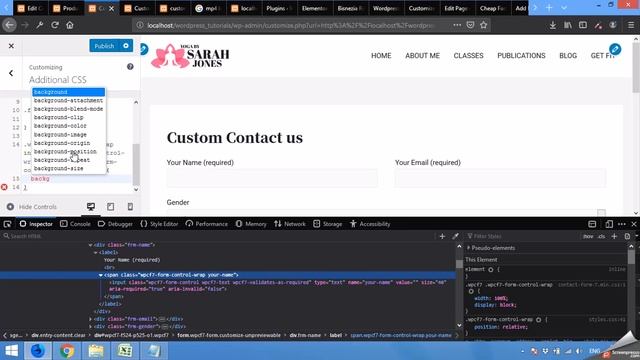Open the Network tab in devtools
Image resolution: width=640 pixels, height=360 pixels.
pyautogui.click(x=290, y=224)
